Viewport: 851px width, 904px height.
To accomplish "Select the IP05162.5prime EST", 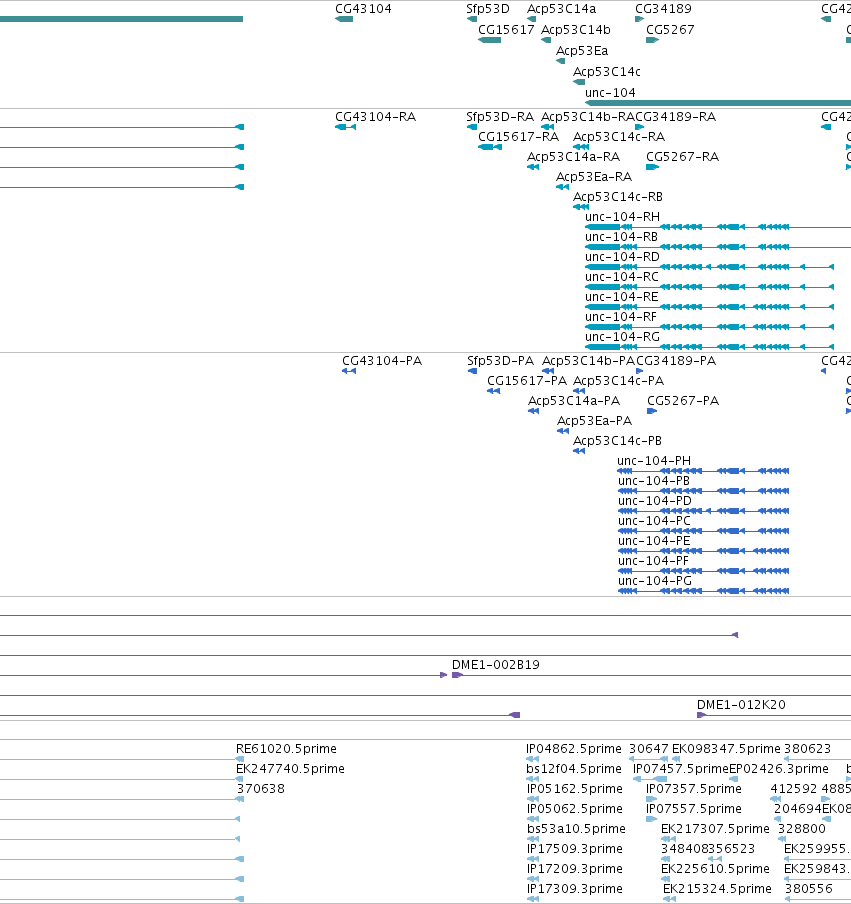I will (x=532, y=799).
